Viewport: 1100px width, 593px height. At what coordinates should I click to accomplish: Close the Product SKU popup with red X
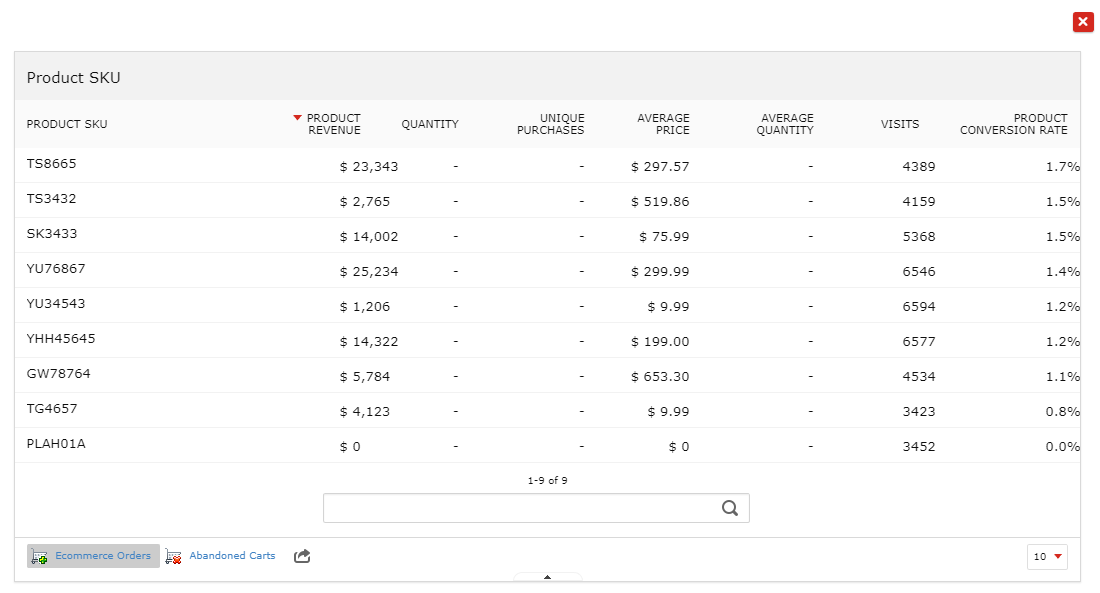click(x=1083, y=22)
